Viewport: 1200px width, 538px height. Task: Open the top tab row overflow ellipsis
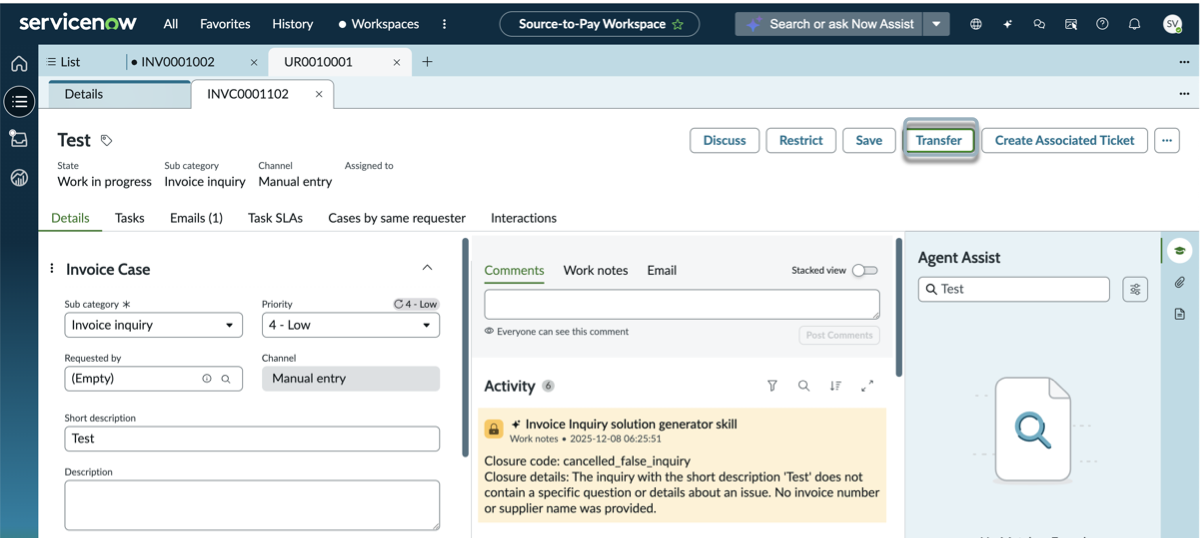[1184, 62]
